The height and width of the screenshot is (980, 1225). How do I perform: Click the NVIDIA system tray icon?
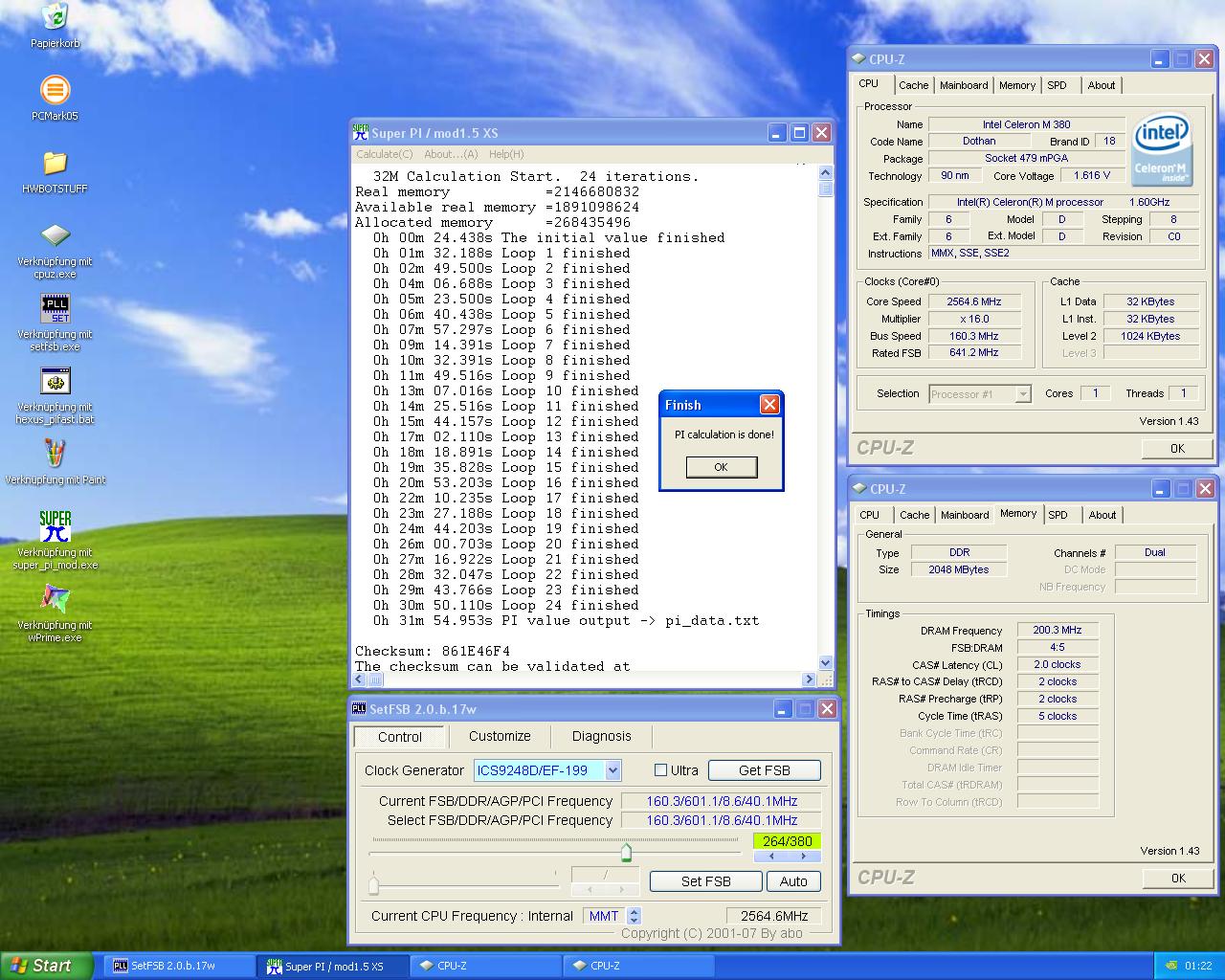(x=1170, y=966)
